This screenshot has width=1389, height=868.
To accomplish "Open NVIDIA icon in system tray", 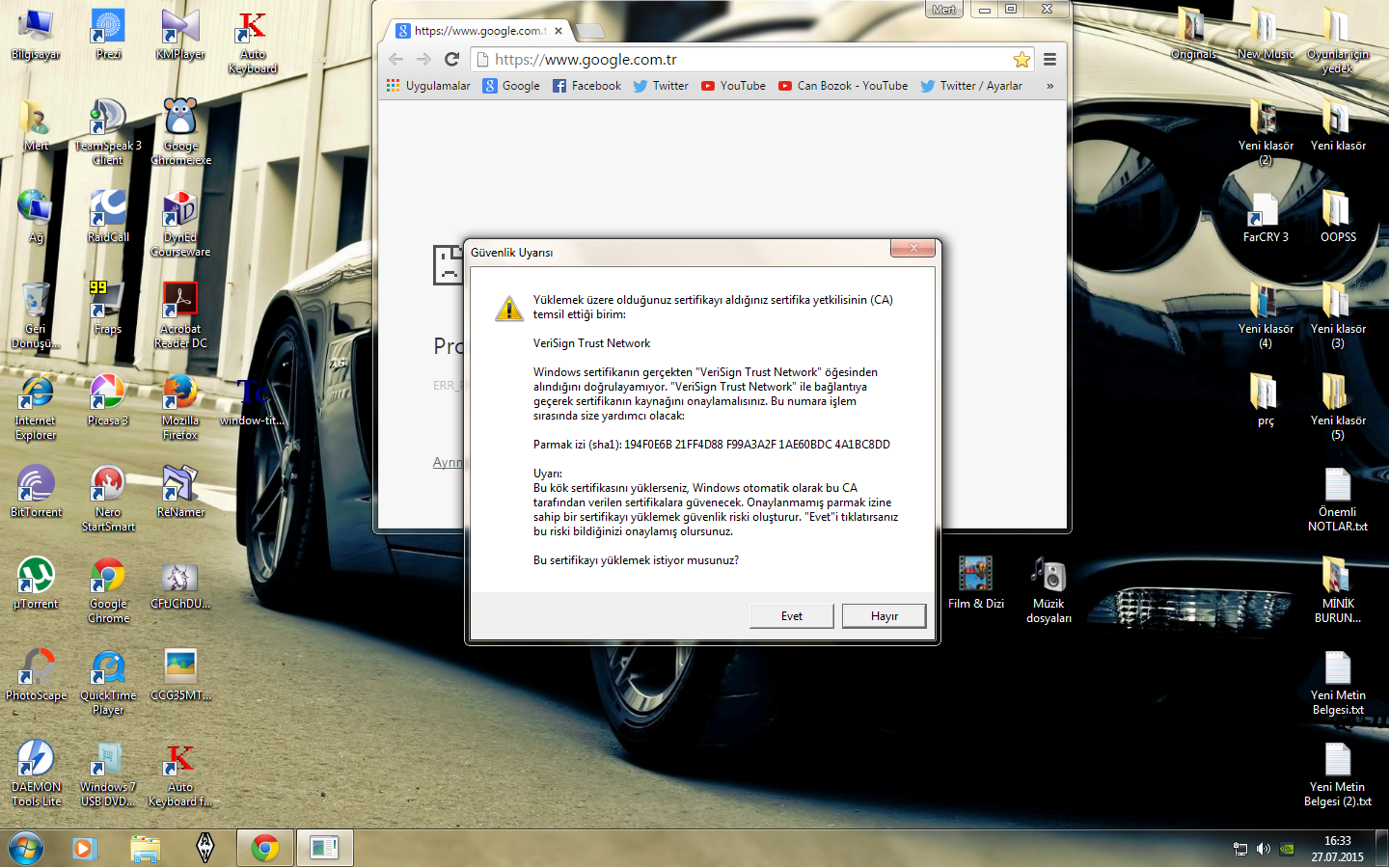I will (1287, 849).
